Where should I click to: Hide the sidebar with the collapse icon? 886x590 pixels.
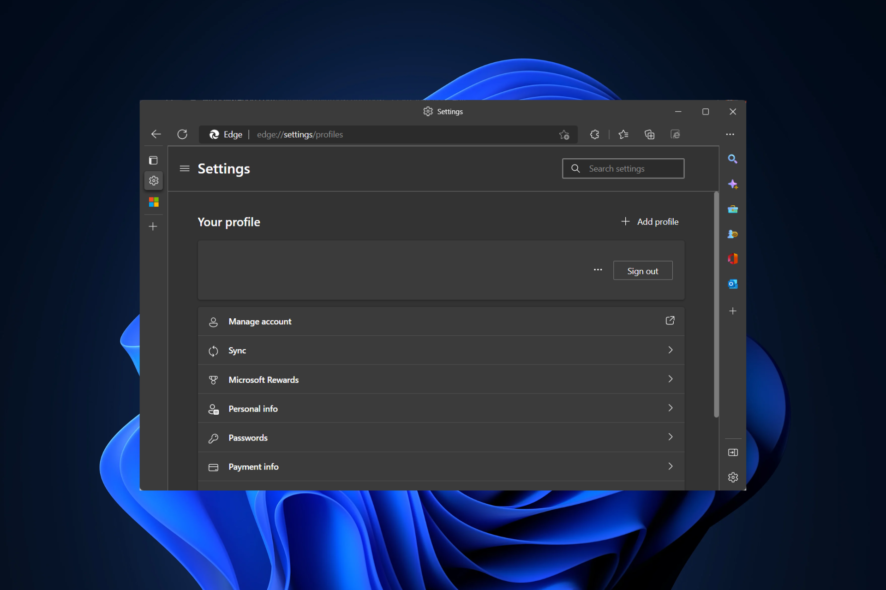pos(733,452)
